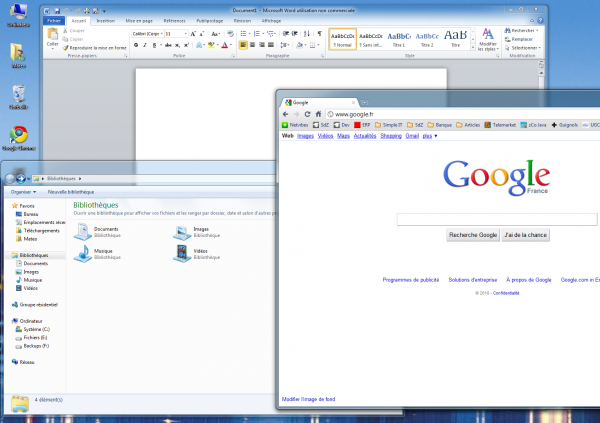600x423 pixels.
Task: Click the Chrome back arrow
Action: (284, 114)
